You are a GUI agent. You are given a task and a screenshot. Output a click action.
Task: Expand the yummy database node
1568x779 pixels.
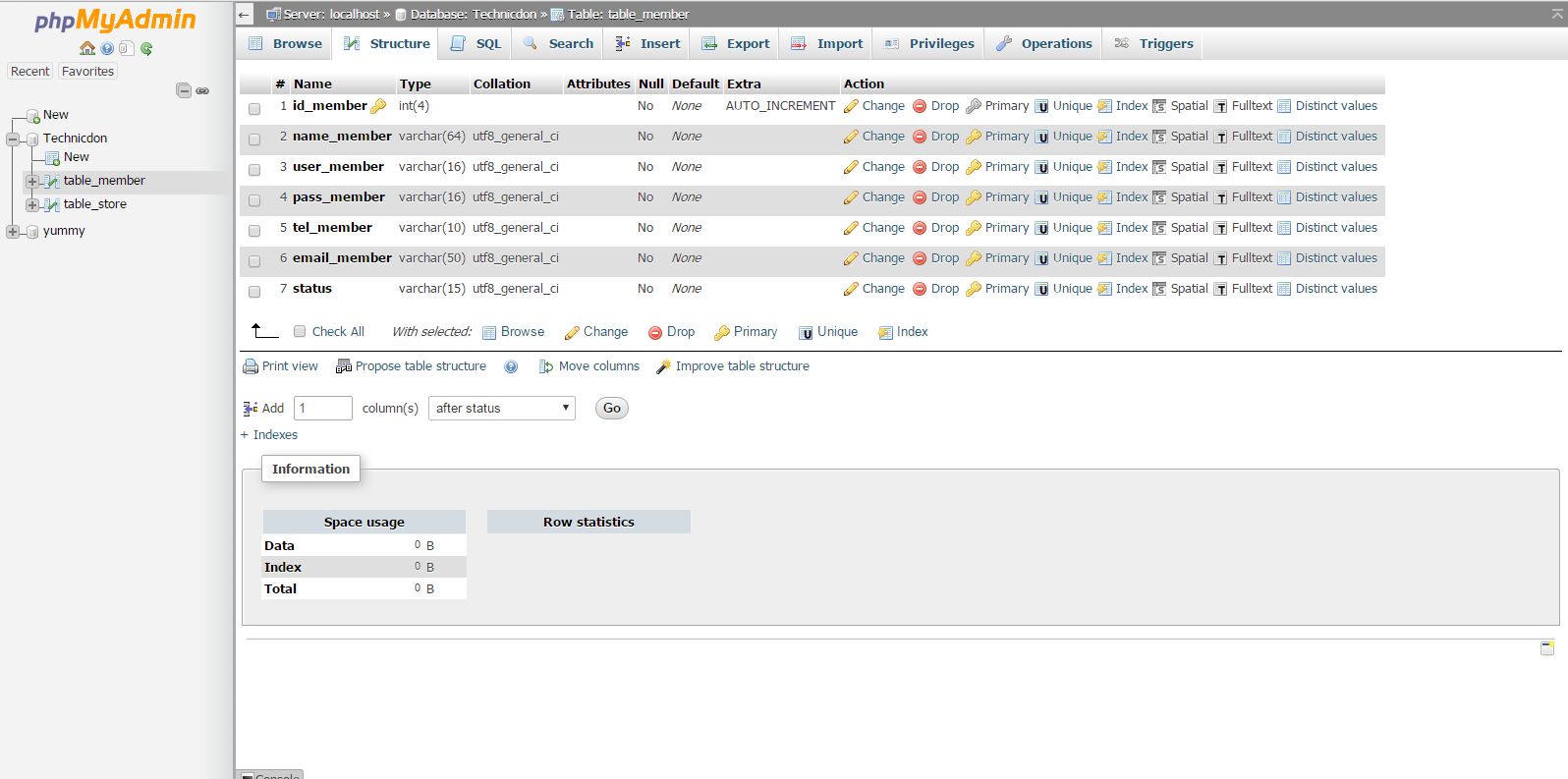point(13,232)
